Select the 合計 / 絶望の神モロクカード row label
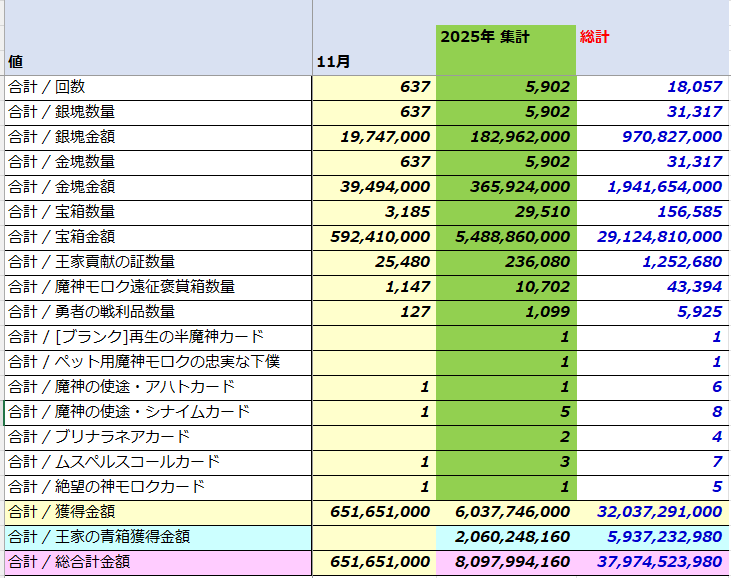 [107, 487]
